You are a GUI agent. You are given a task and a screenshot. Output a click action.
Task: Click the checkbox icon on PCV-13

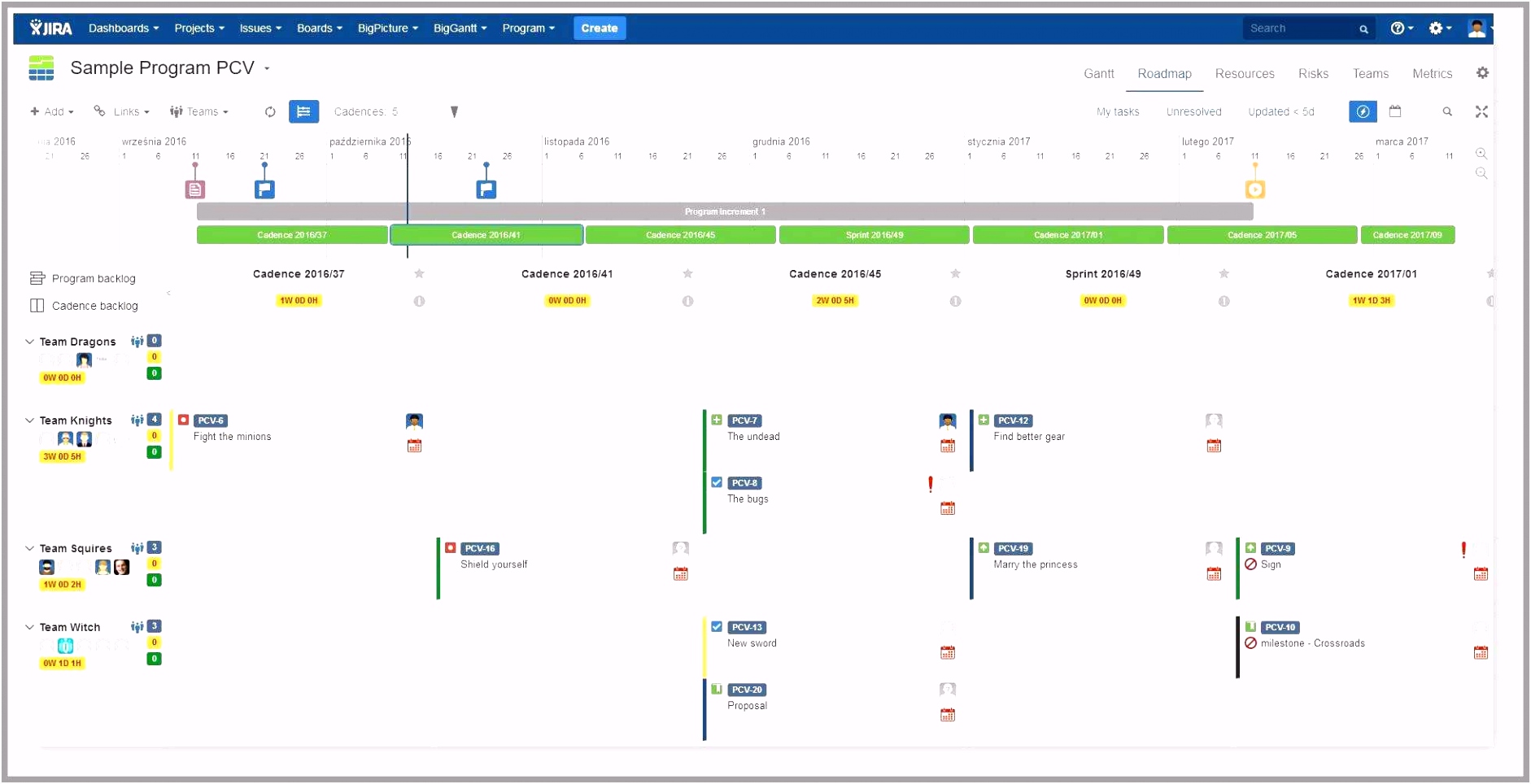tap(717, 626)
